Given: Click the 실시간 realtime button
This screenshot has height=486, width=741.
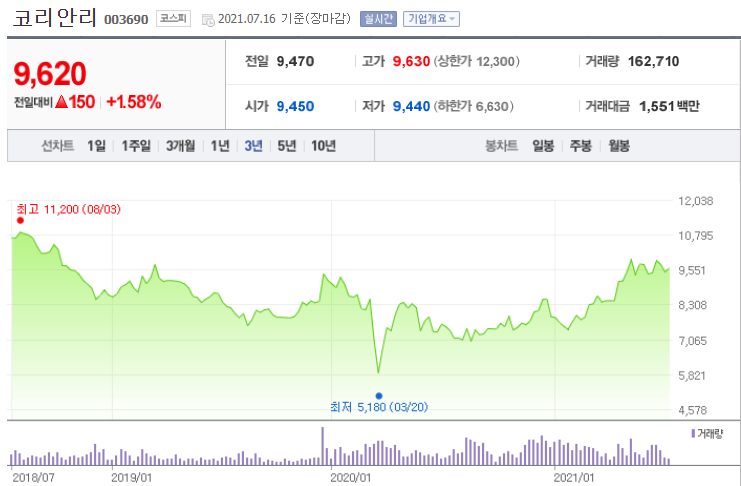Looking at the screenshot, I should [x=378, y=19].
